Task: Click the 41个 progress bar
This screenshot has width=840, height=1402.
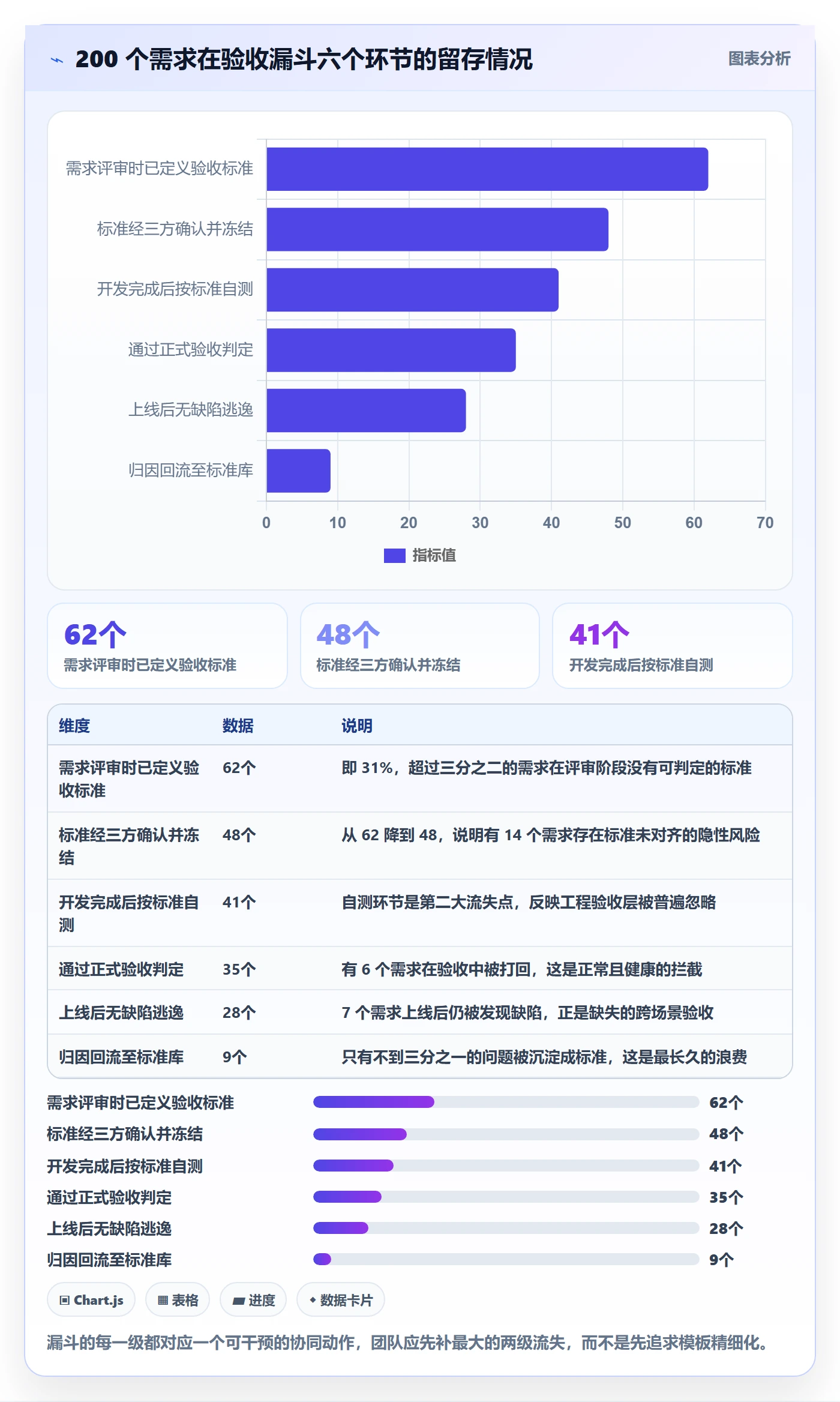Action: point(506,1166)
